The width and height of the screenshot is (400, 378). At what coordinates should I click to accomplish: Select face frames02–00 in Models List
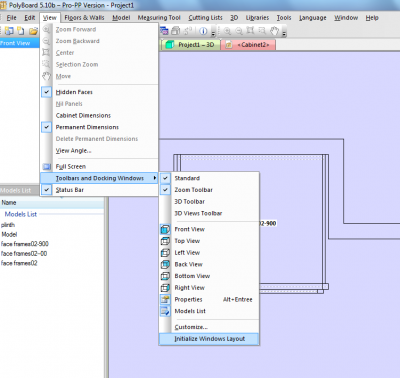tap(24, 254)
